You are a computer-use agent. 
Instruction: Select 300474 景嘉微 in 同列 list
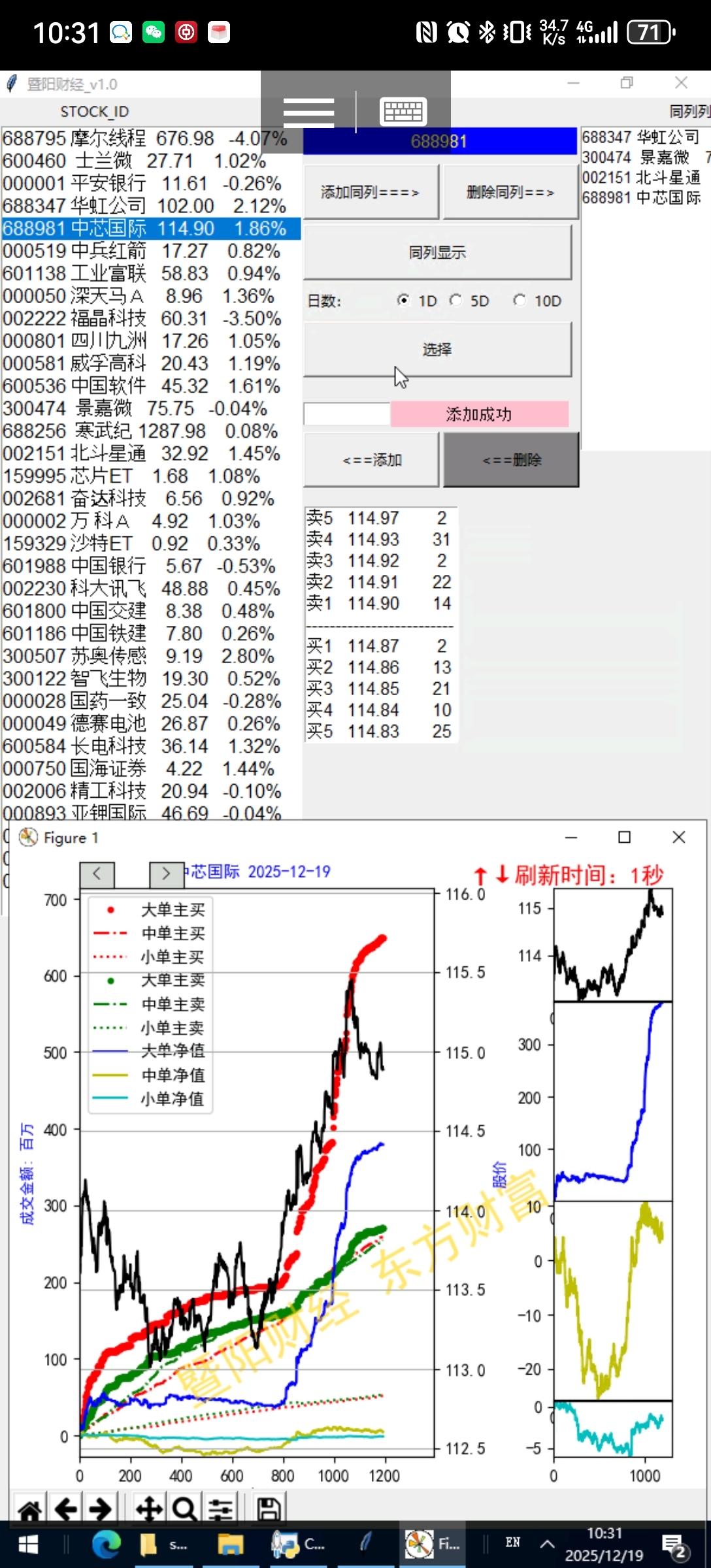click(x=646, y=157)
